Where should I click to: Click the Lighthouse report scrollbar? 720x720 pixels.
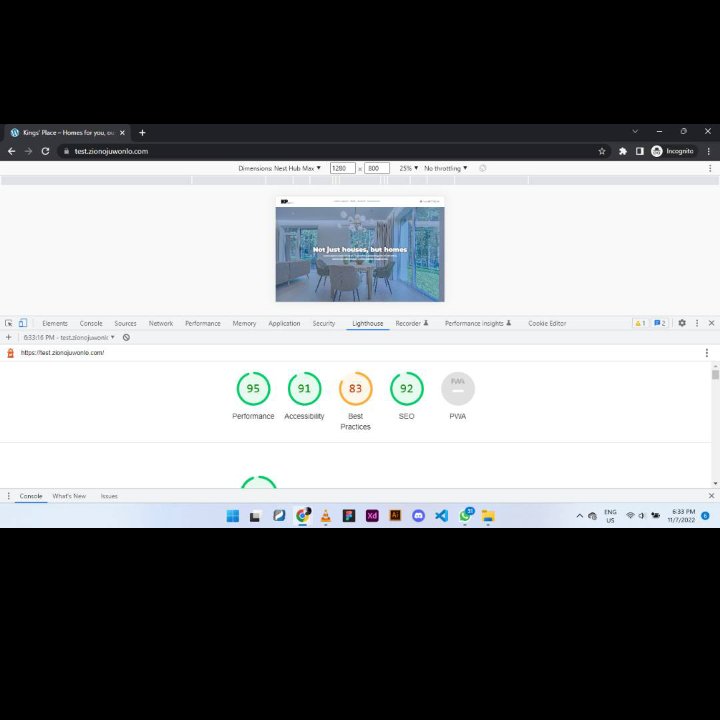pos(715,375)
